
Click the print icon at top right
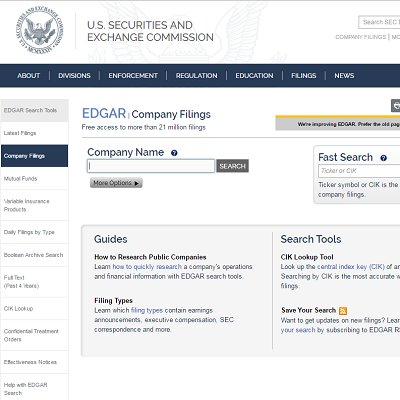[x=396, y=106]
